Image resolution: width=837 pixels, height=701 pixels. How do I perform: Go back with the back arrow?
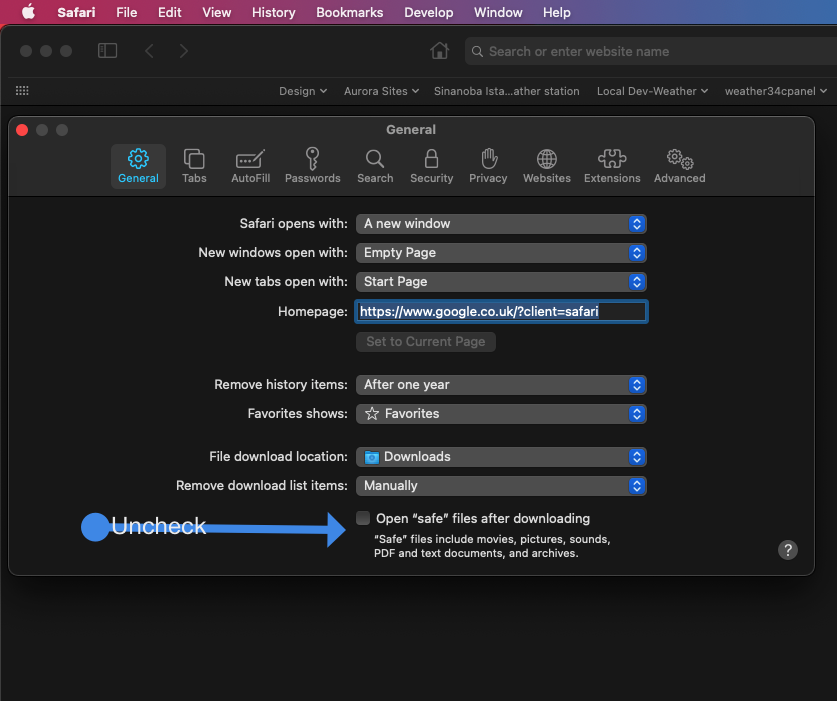[149, 51]
